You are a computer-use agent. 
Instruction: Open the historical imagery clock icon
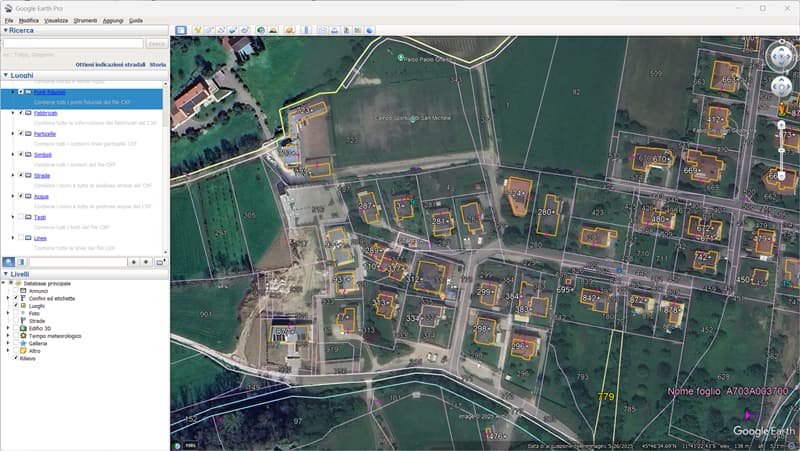[260, 30]
